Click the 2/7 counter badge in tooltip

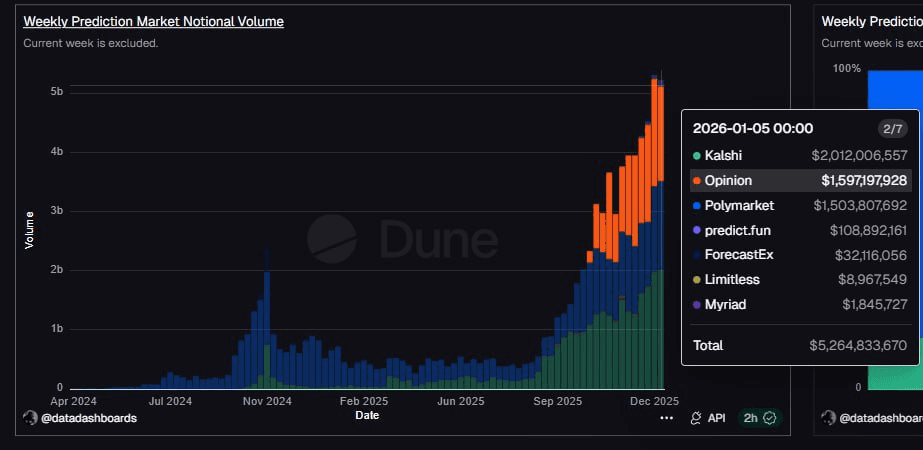[891, 128]
